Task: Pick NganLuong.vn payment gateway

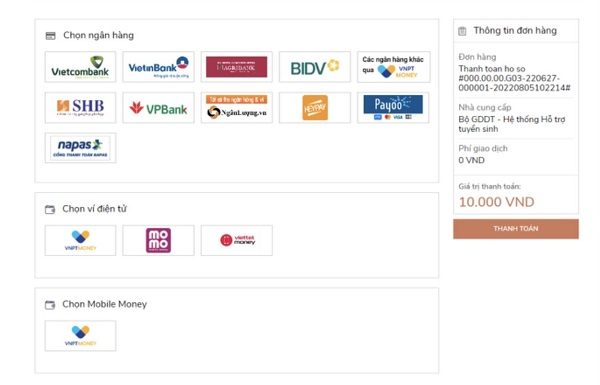Action: click(236, 108)
